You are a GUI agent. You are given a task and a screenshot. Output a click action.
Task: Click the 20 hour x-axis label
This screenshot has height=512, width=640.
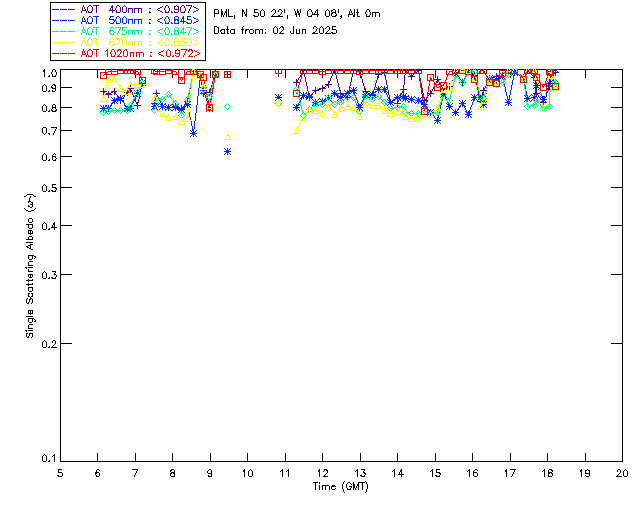pyautogui.click(x=622, y=473)
